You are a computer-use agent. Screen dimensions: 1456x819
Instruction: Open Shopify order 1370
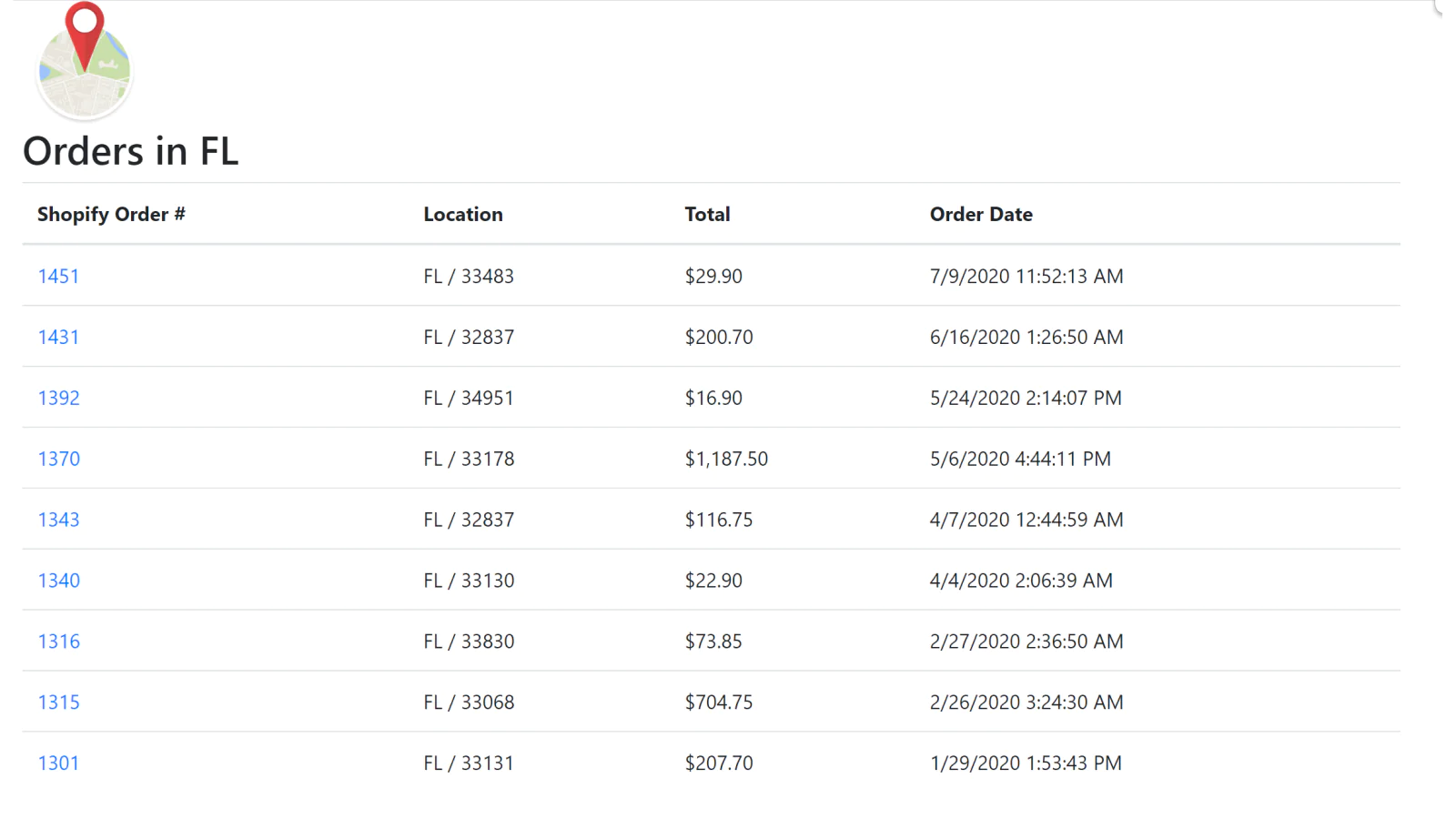(58, 459)
